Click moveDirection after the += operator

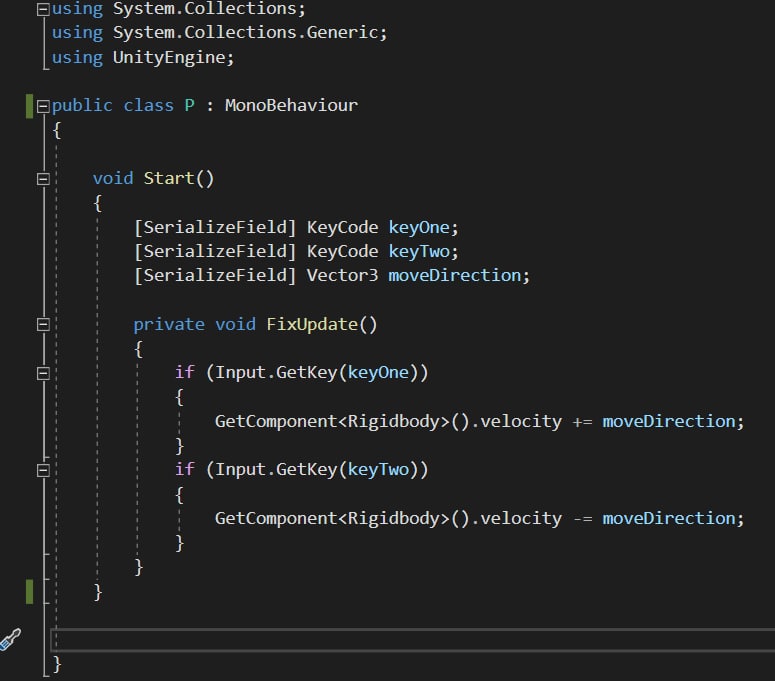point(669,421)
